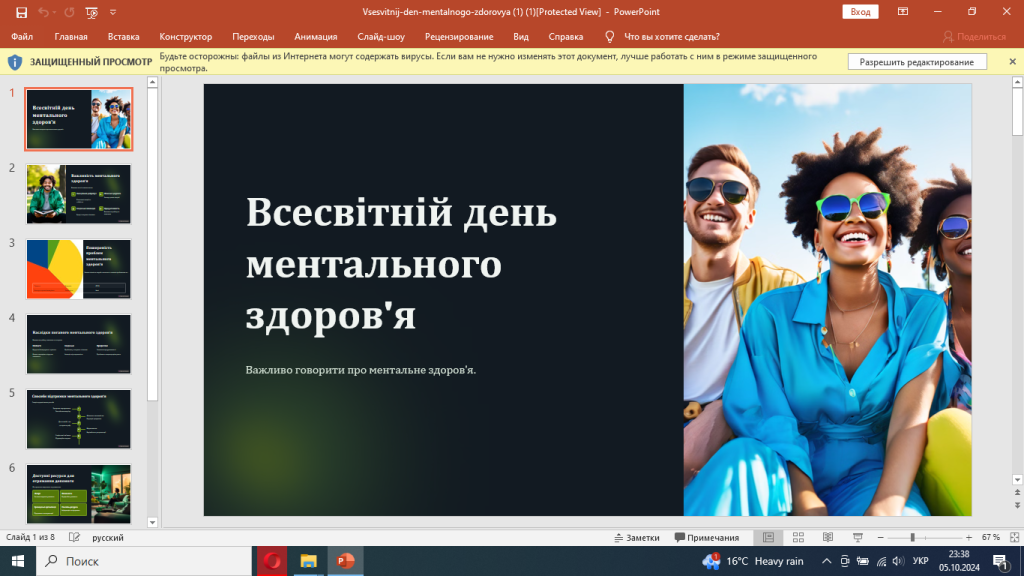Save the presentation from Quick Access toolbar
This screenshot has height=576, width=1024.
pyautogui.click(x=21, y=12)
